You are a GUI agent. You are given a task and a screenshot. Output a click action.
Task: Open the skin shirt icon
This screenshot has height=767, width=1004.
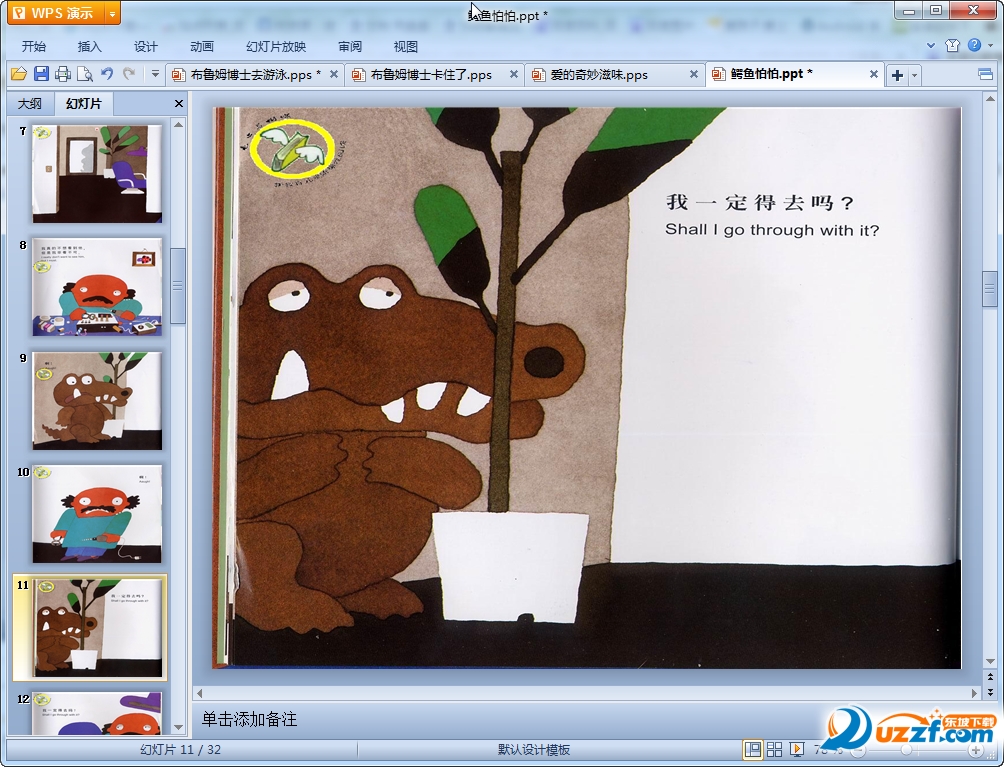click(952, 45)
